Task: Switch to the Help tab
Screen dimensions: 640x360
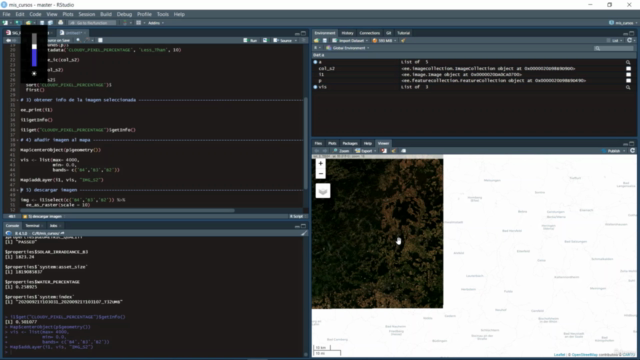Action: (368, 144)
